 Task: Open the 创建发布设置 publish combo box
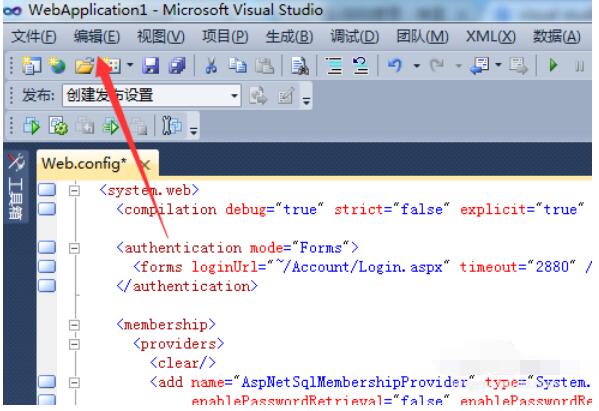click(x=152, y=95)
